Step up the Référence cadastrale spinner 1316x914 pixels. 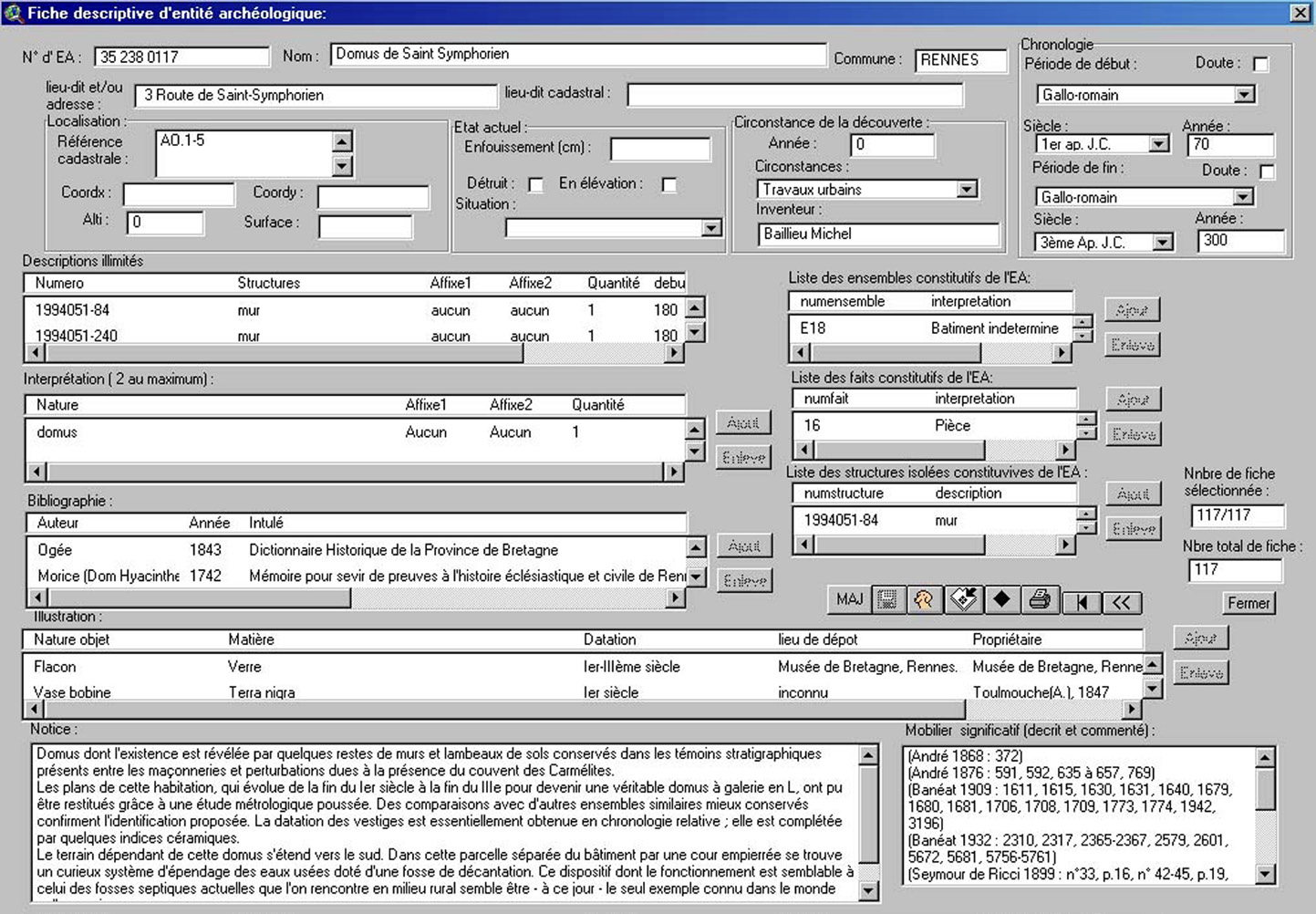[342, 141]
